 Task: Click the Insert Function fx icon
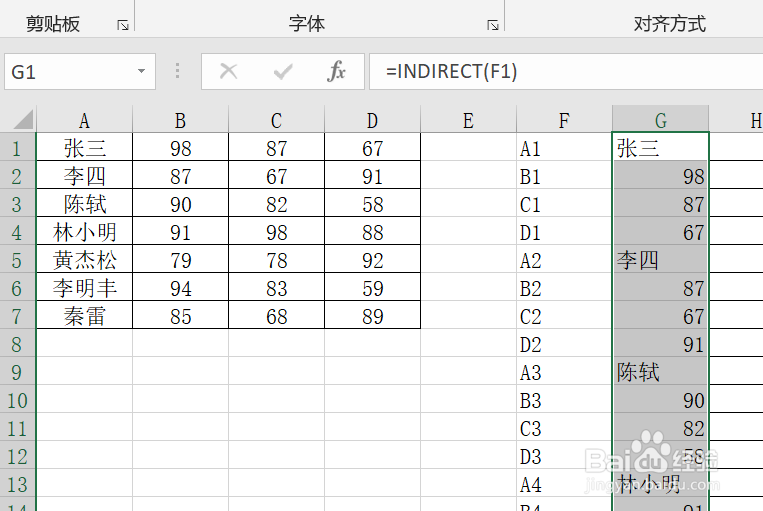336,72
